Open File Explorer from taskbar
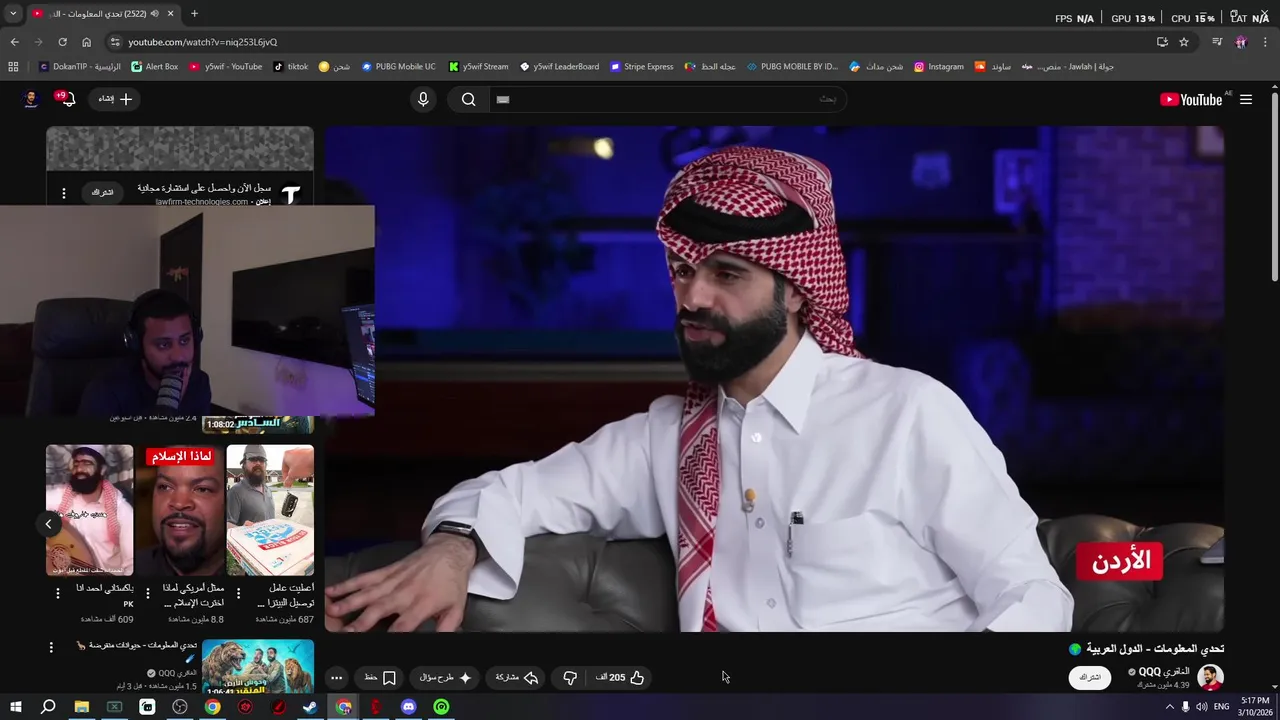The image size is (1280, 720). 82,707
